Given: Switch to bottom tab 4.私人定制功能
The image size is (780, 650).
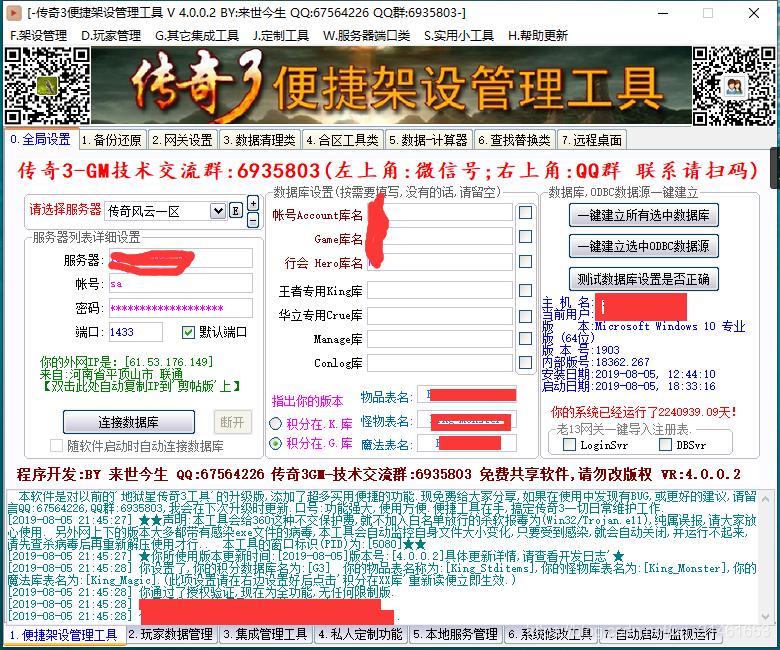Looking at the screenshot, I should [x=360, y=634].
